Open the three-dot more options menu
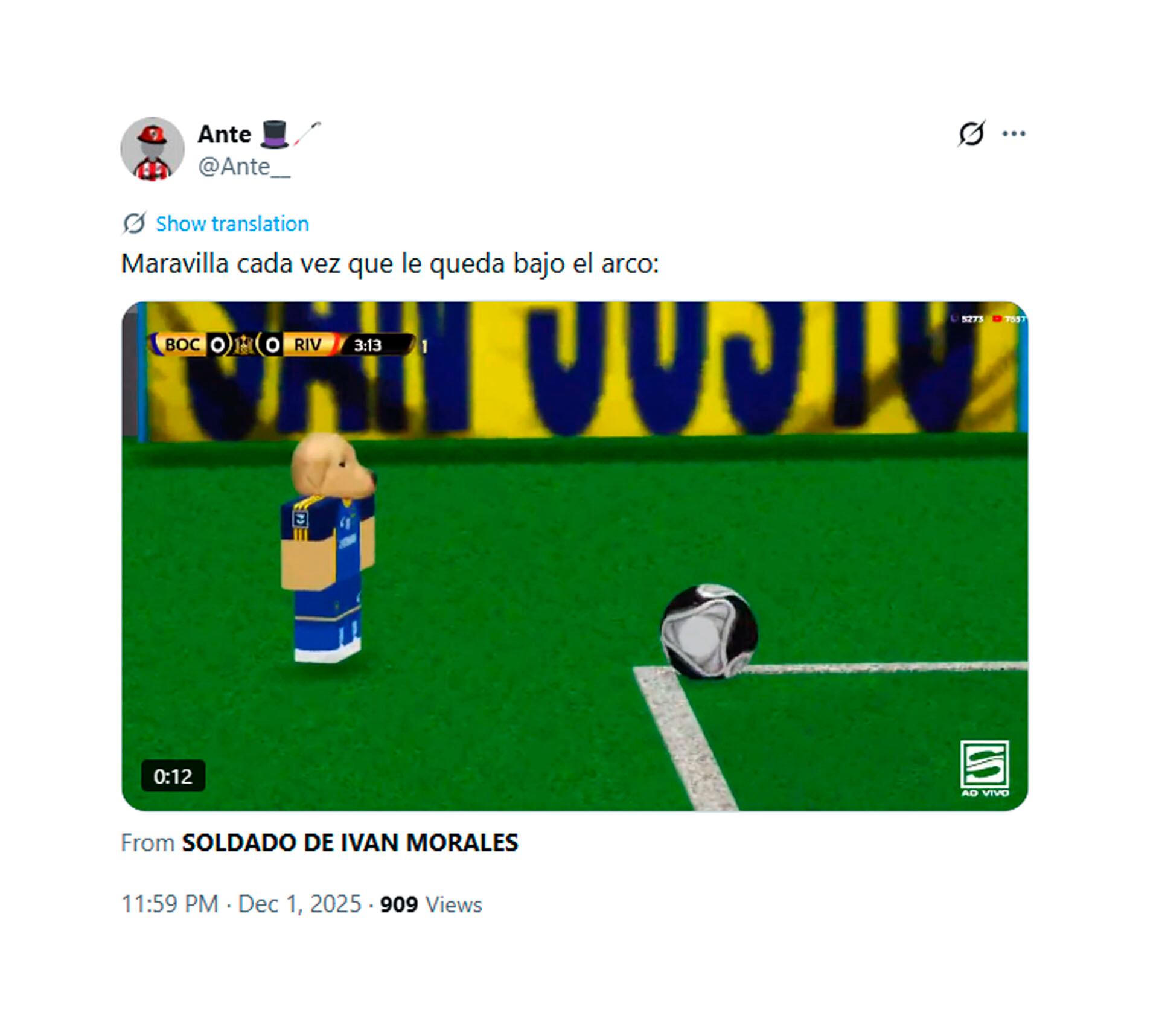The image size is (1159, 1036). (x=1014, y=133)
